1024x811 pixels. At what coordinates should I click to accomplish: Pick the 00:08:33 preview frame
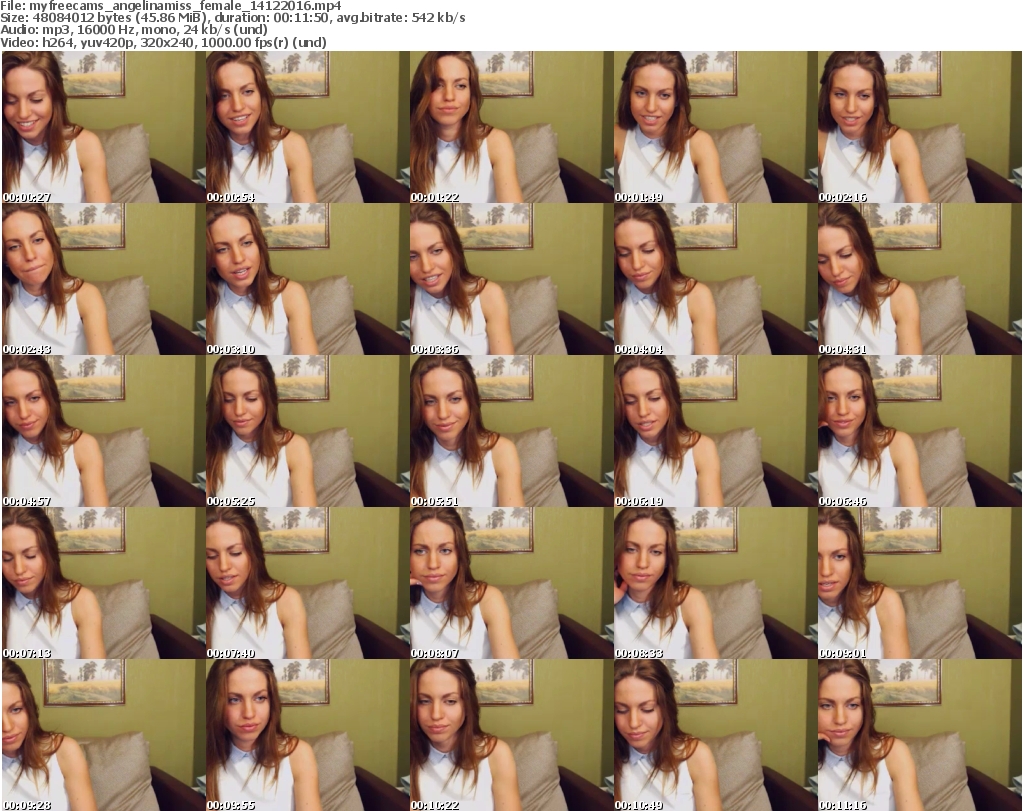[715, 582]
